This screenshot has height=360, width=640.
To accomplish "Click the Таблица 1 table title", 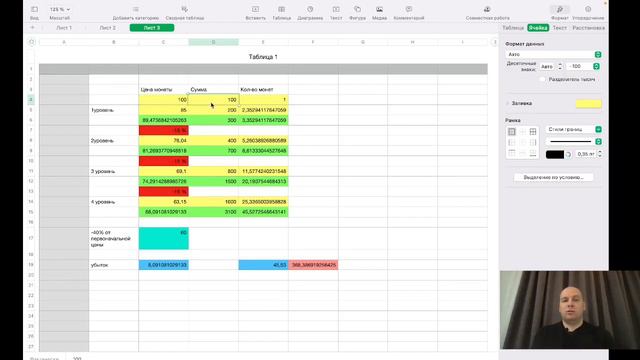I will 263,57.
